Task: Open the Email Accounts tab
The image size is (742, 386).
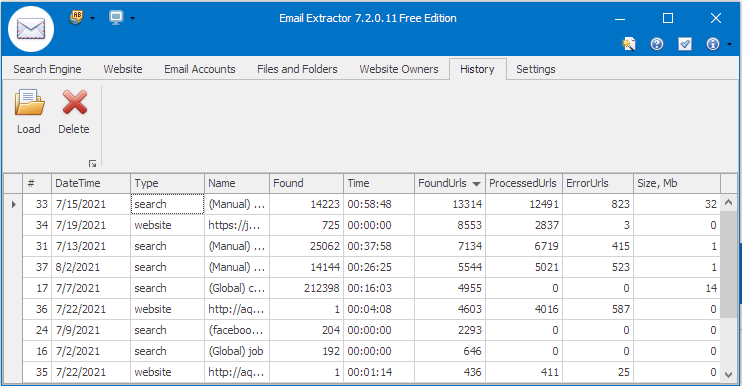Action: coord(200,69)
